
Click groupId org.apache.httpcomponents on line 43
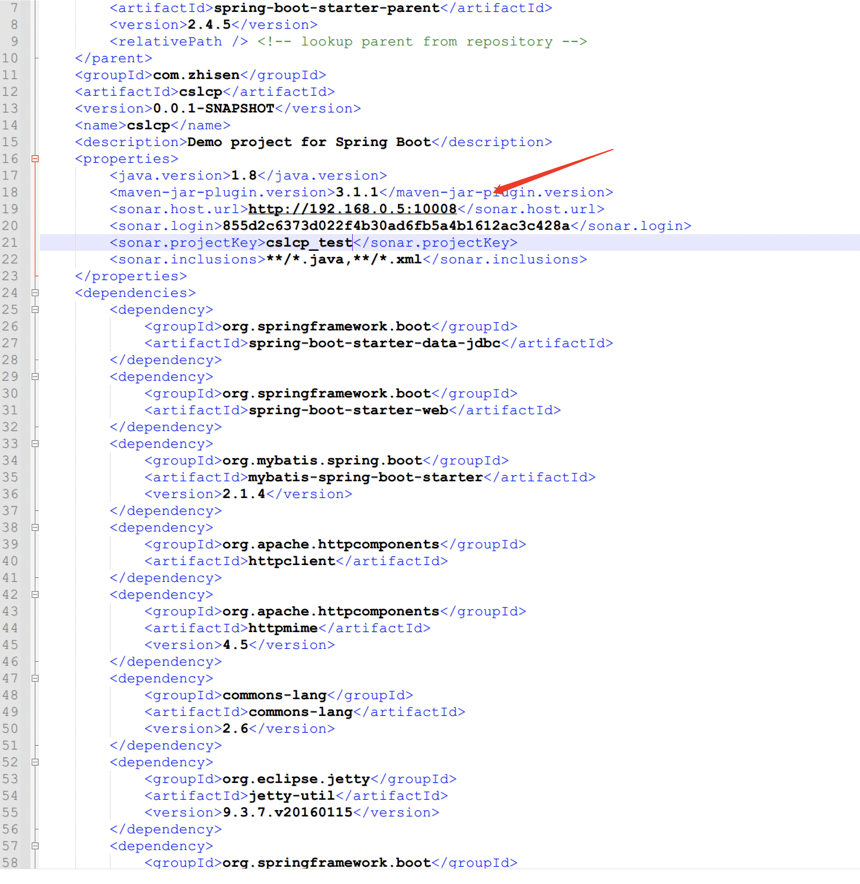click(331, 612)
